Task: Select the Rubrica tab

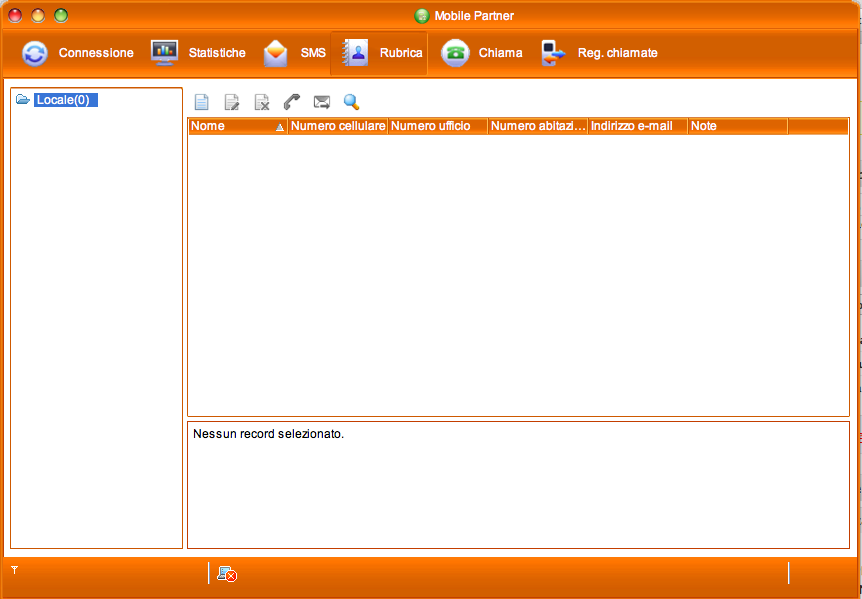Action: point(383,53)
